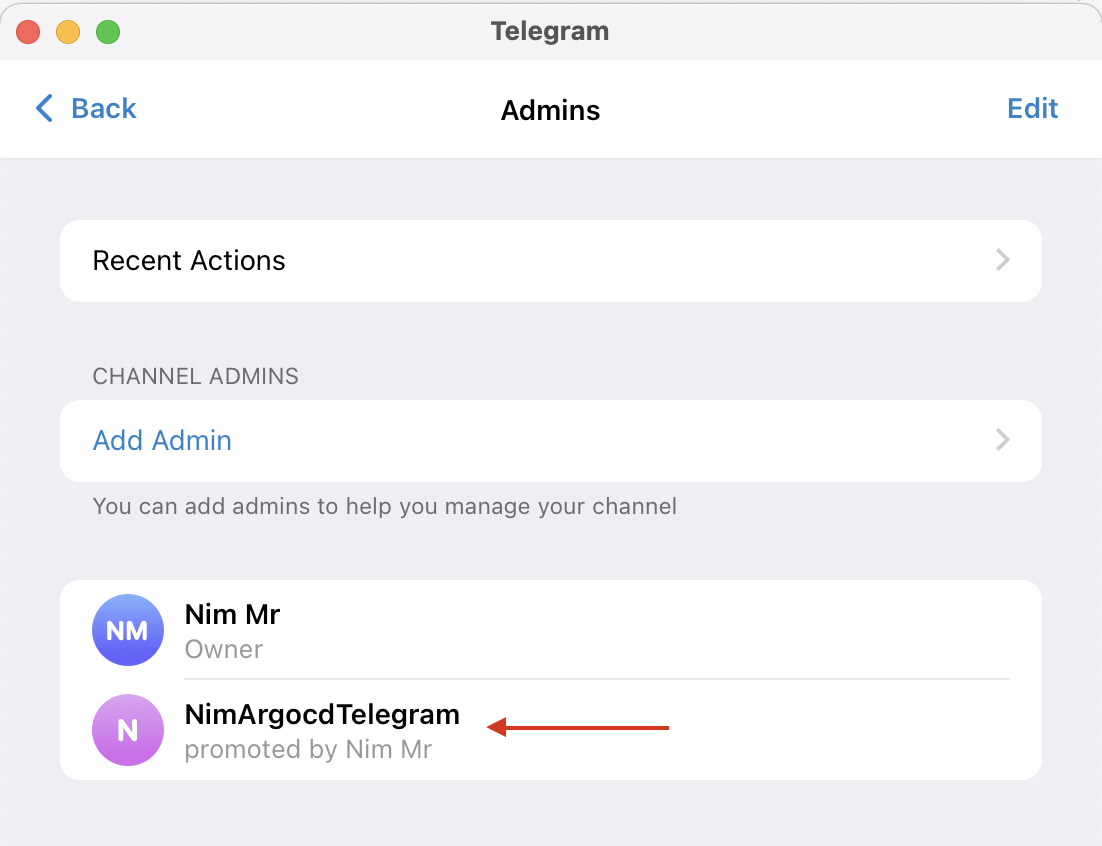Click the Admins page title

[x=550, y=110]
